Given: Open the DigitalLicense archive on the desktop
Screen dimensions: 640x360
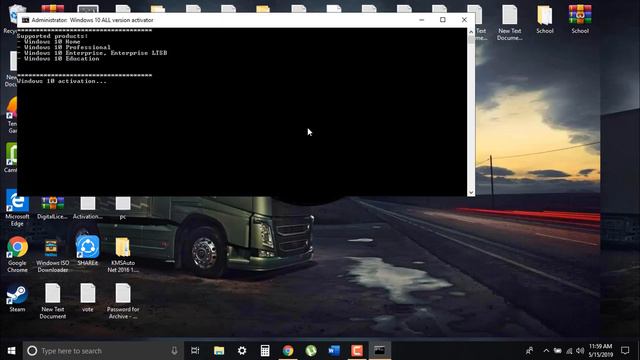Looking at the screenshot, I should click(x=52, y=208).
